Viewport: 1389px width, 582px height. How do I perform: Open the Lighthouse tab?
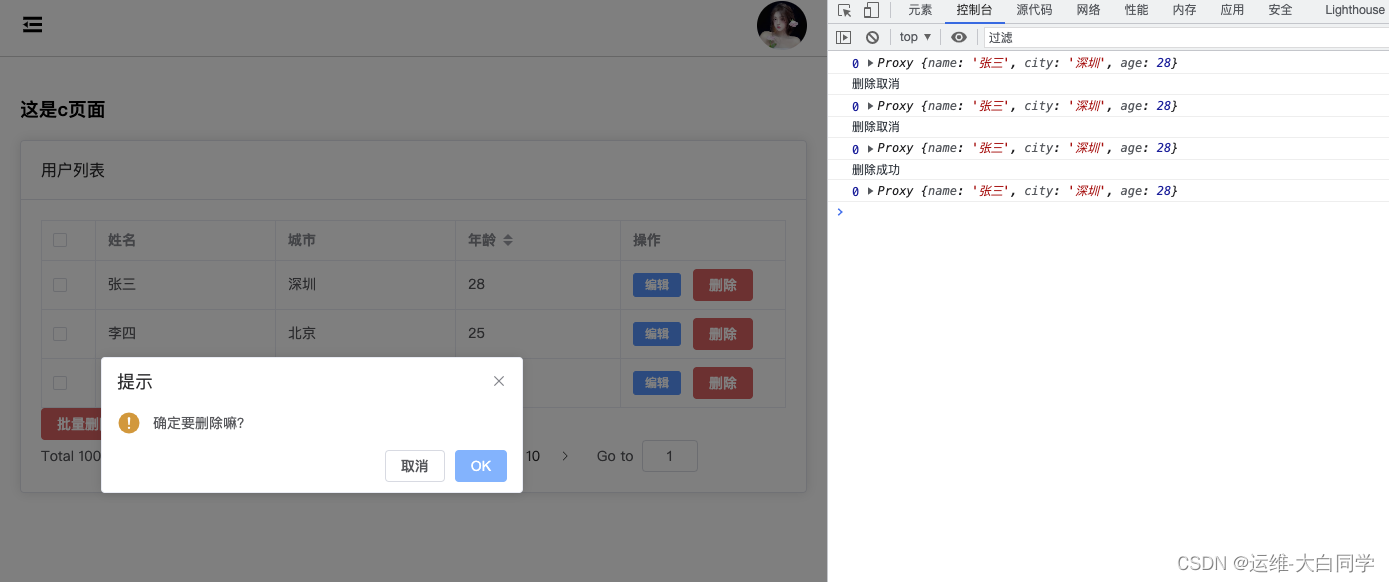tap(1355, 10)
